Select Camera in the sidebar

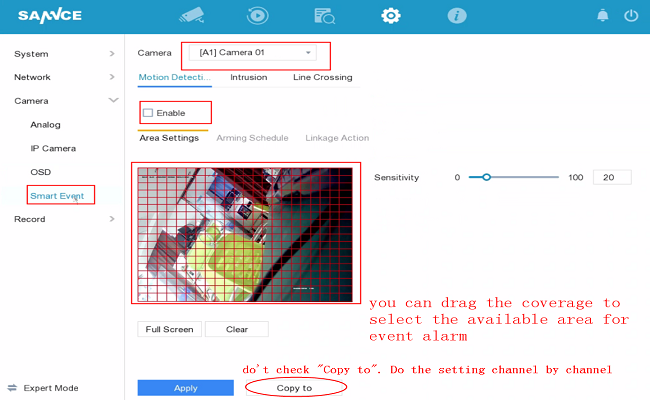coord(31,101)
